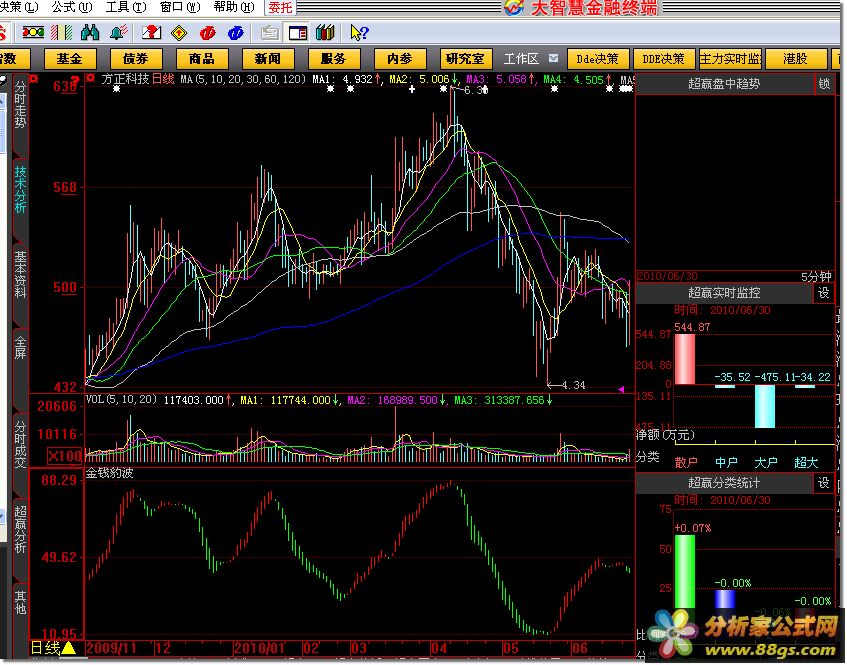Open the 基本资料 side tab
The height and width of the screenshot is (665, 847).
coord(21,274)
